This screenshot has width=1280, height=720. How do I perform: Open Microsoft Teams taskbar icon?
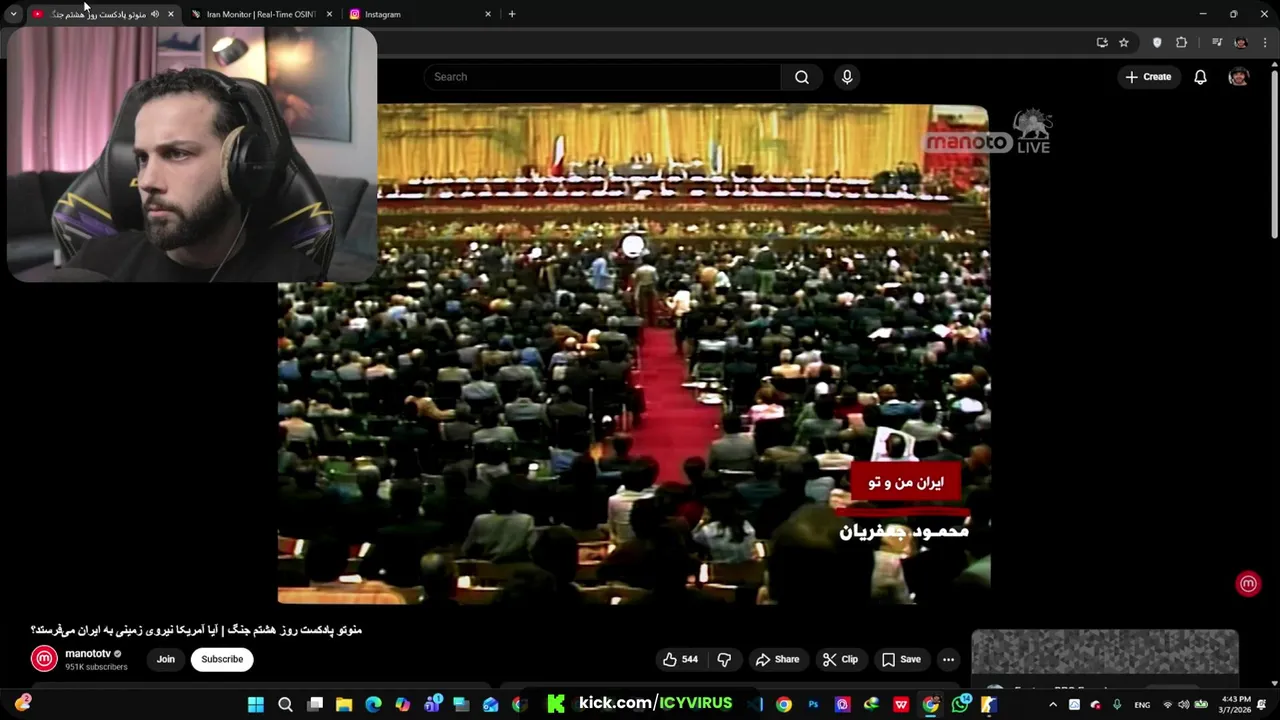(x=432, y=705)
